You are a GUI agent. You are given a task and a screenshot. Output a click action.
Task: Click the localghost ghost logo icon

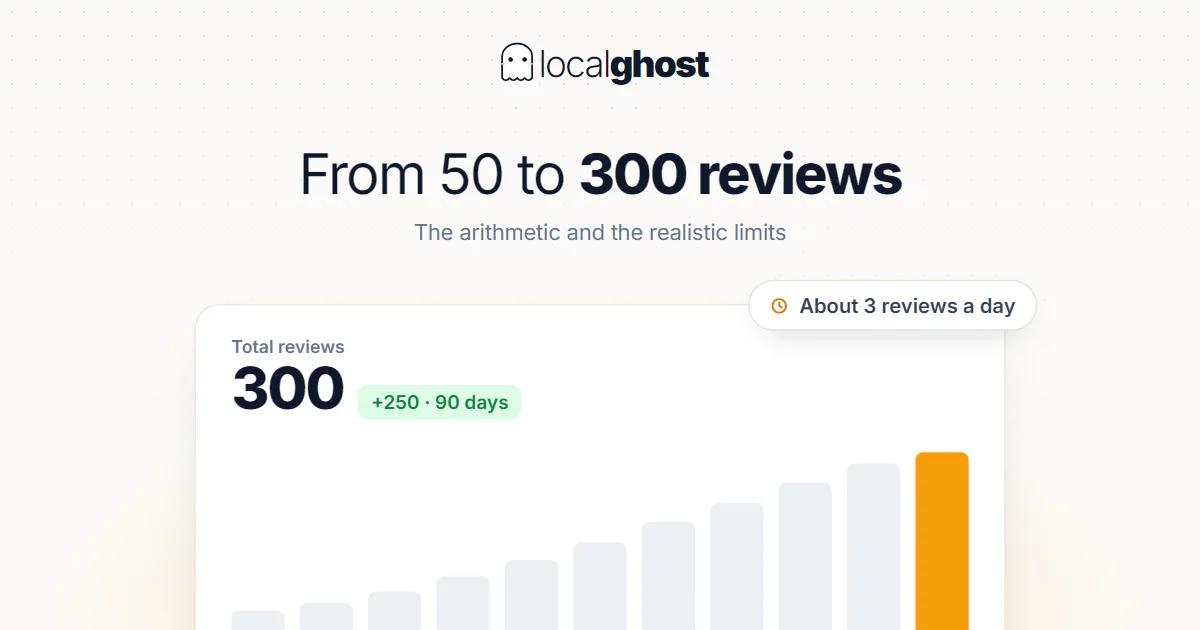pos(516,63)
